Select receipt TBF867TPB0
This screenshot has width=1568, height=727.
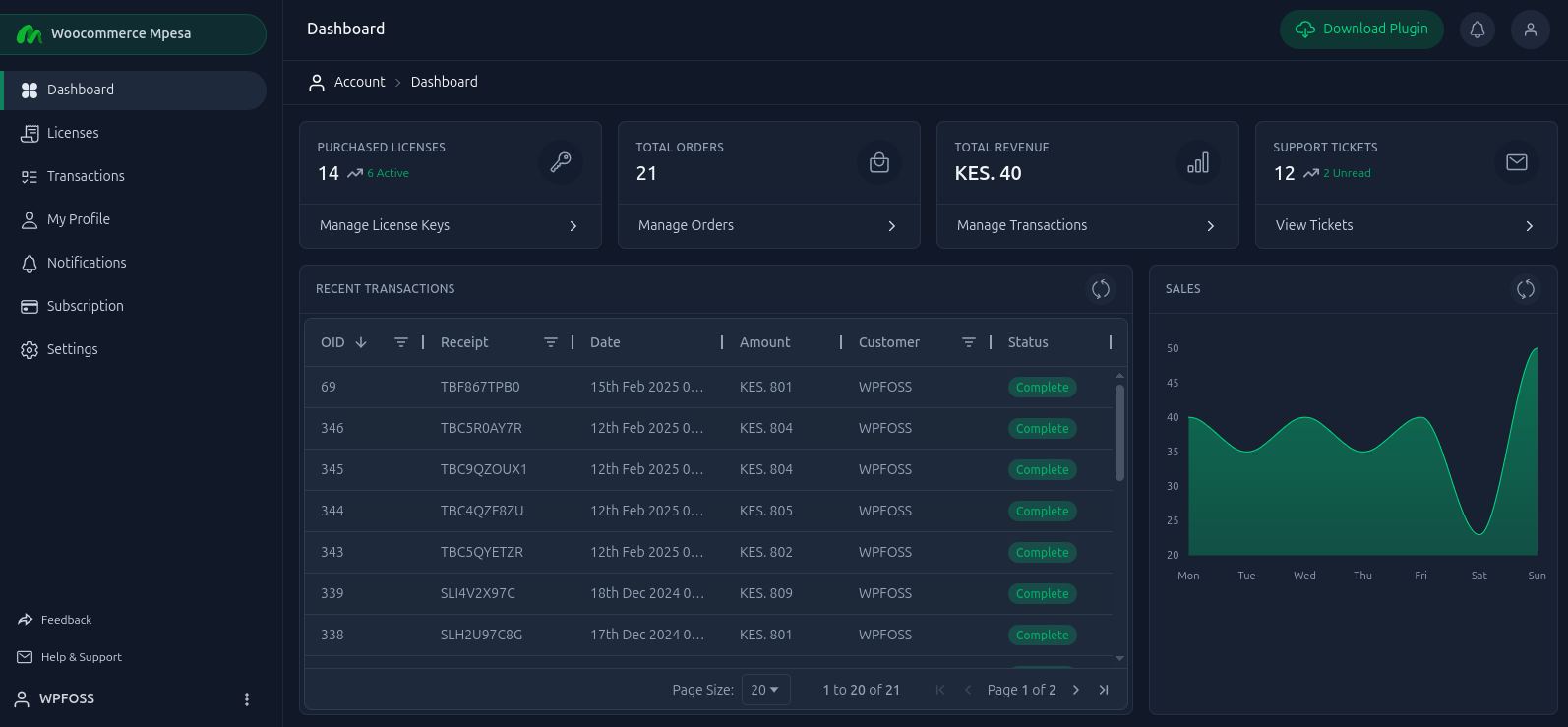(x=480, y=388)
